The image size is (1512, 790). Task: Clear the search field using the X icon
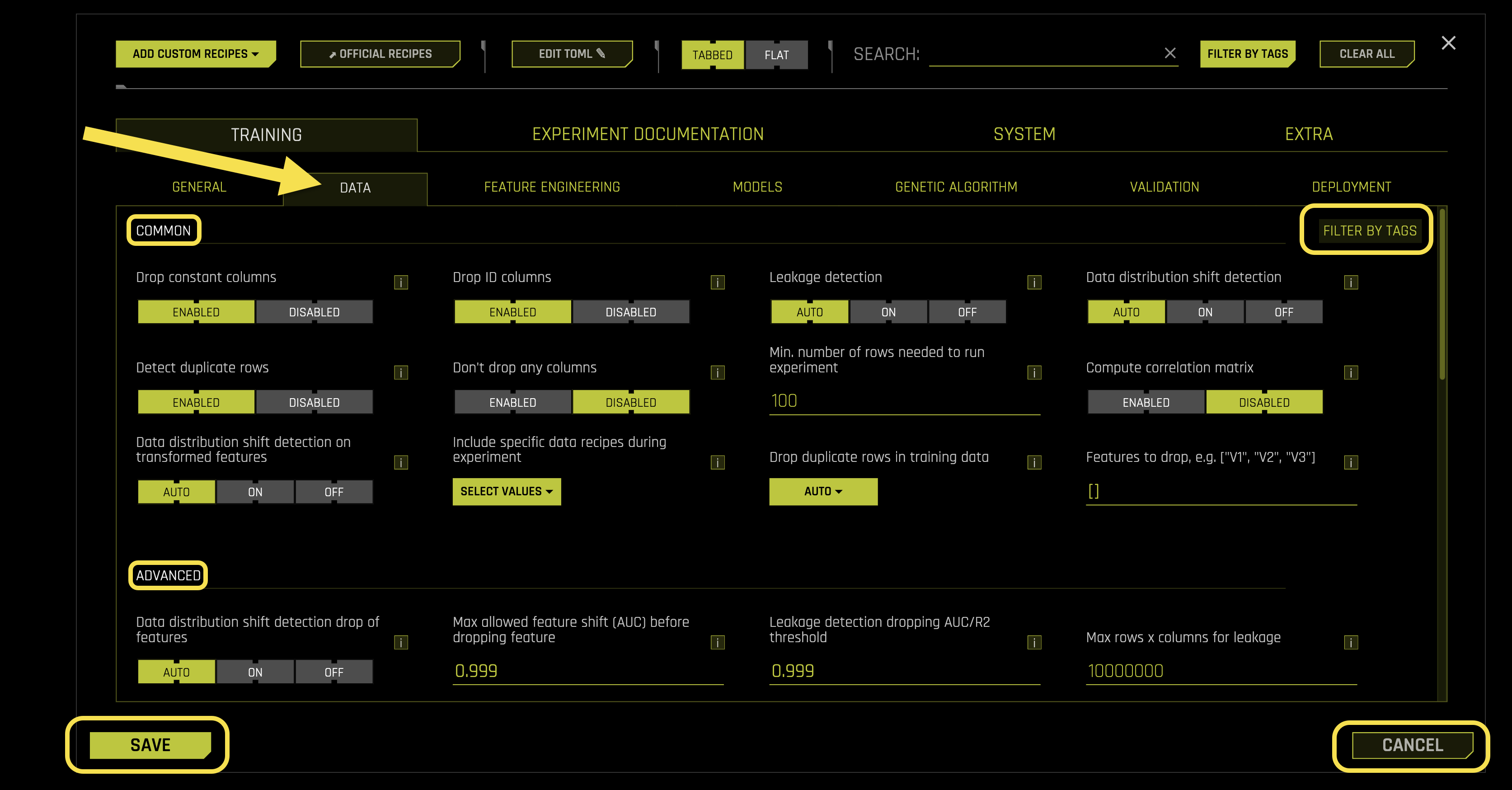click(1169, 54)
